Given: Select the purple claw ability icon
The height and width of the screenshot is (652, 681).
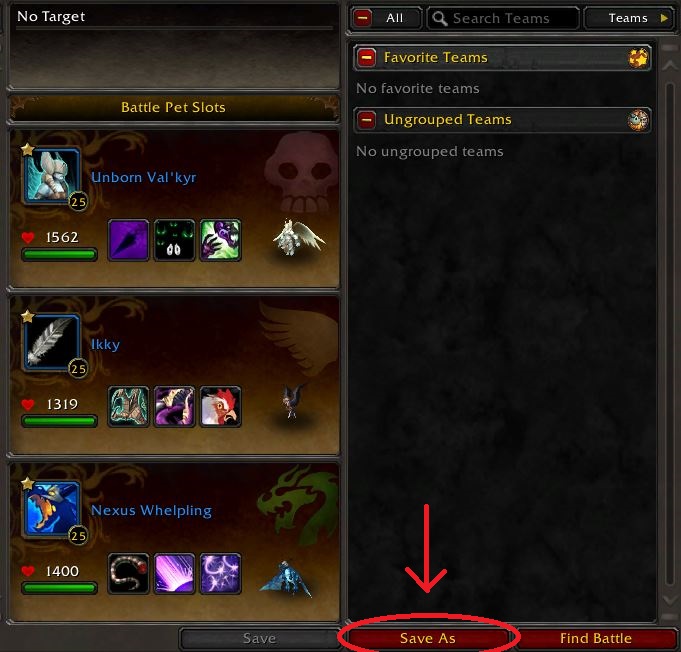Looking at the screenshot, I should (x=220, y=240).
